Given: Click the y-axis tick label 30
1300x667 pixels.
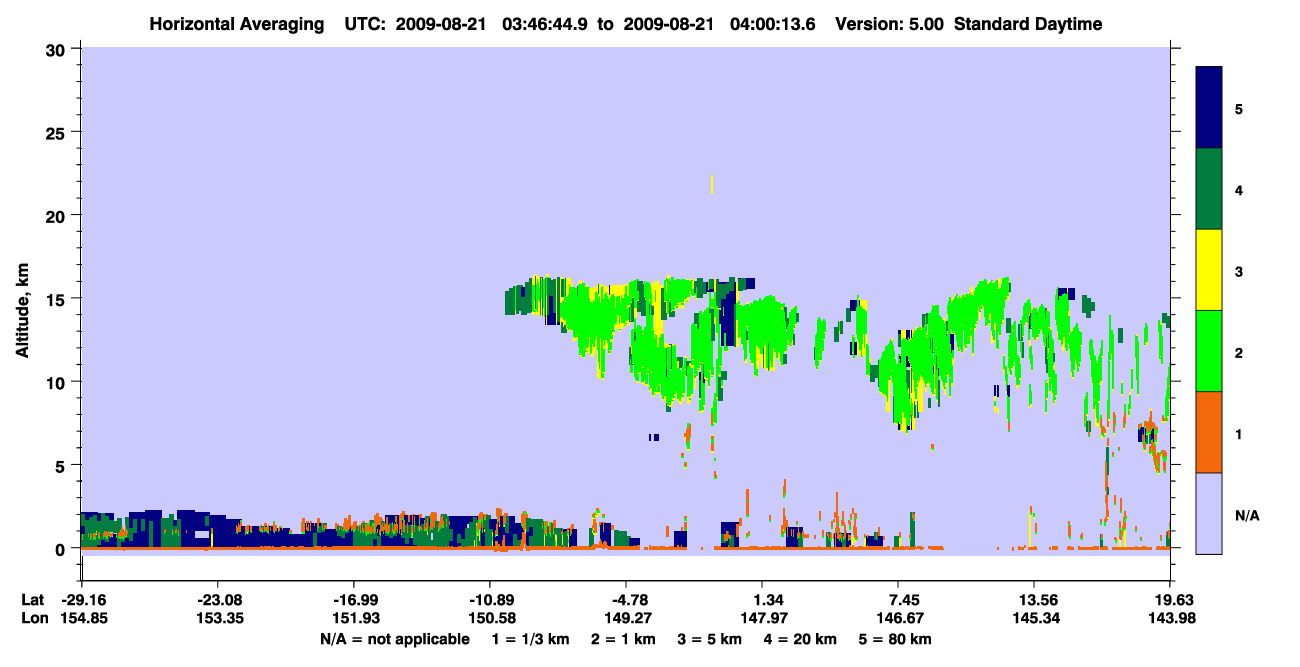Looking at the screenshot, I should point(58,49).
